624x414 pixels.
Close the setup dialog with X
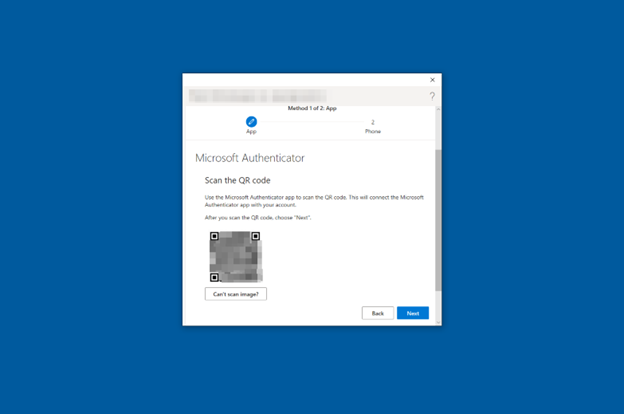click(432, 79)
